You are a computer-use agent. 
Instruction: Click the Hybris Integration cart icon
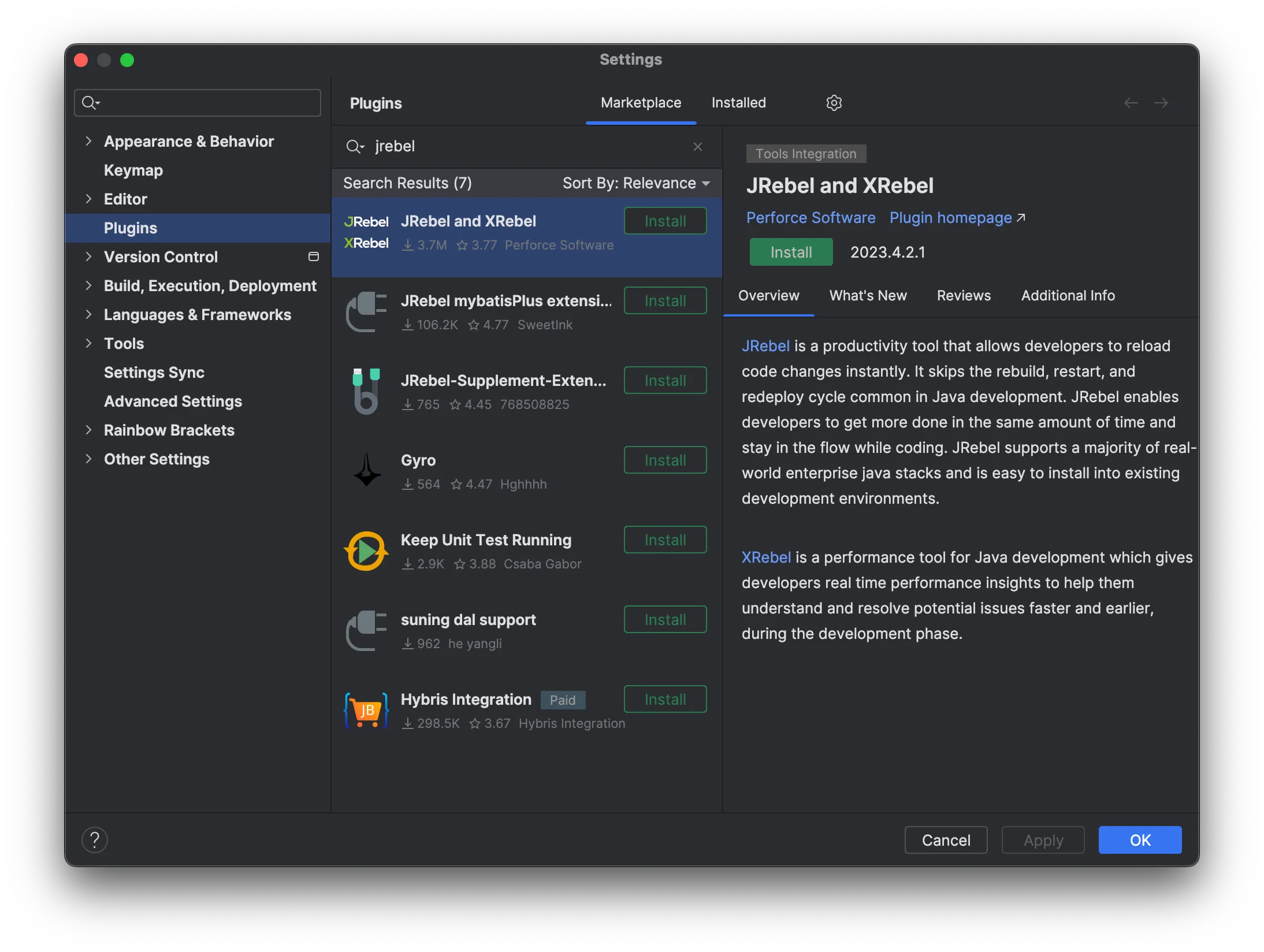pos(366,711)
